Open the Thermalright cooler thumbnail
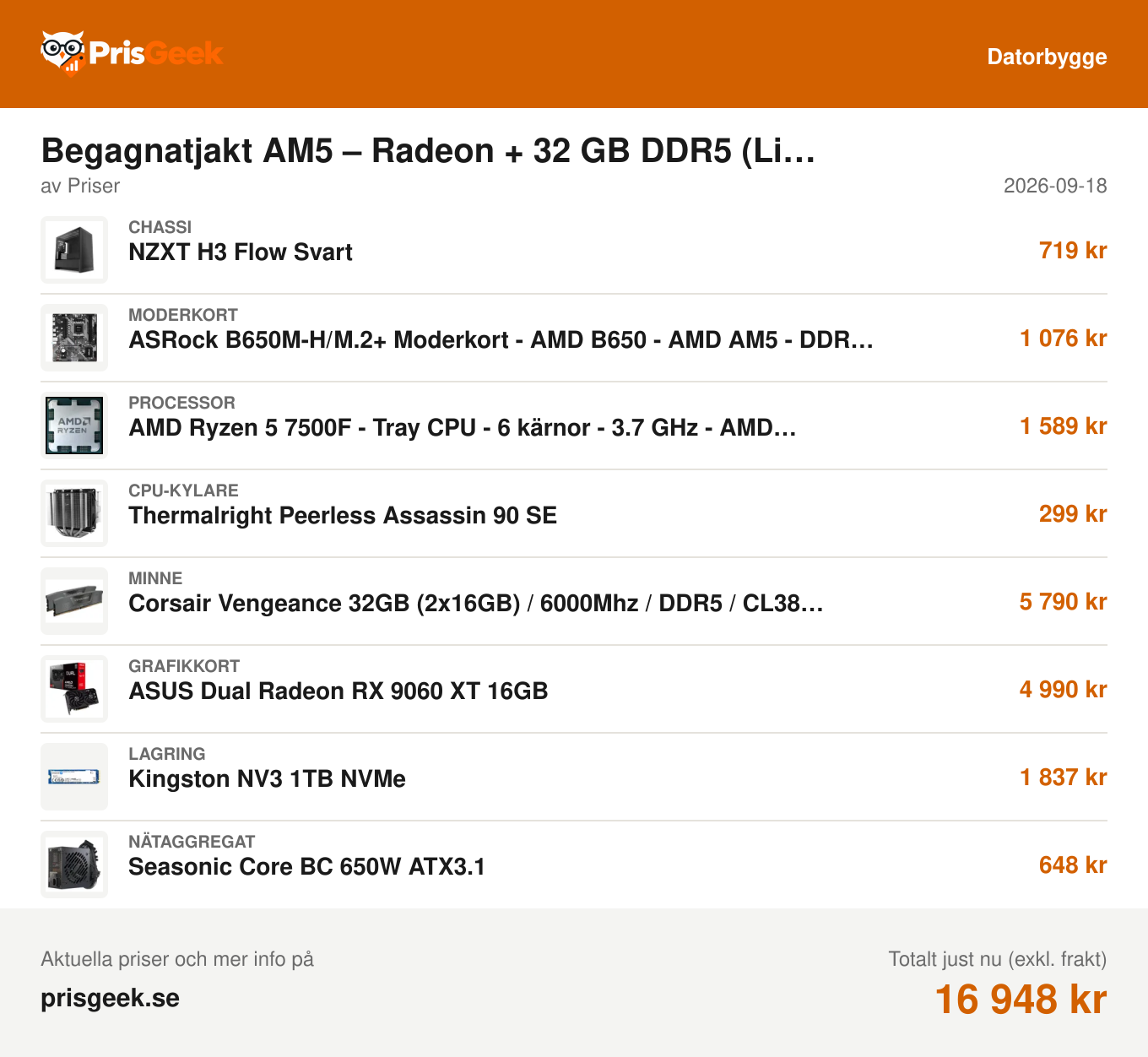The image size is (1148, 1057). [x=74, y=513]
